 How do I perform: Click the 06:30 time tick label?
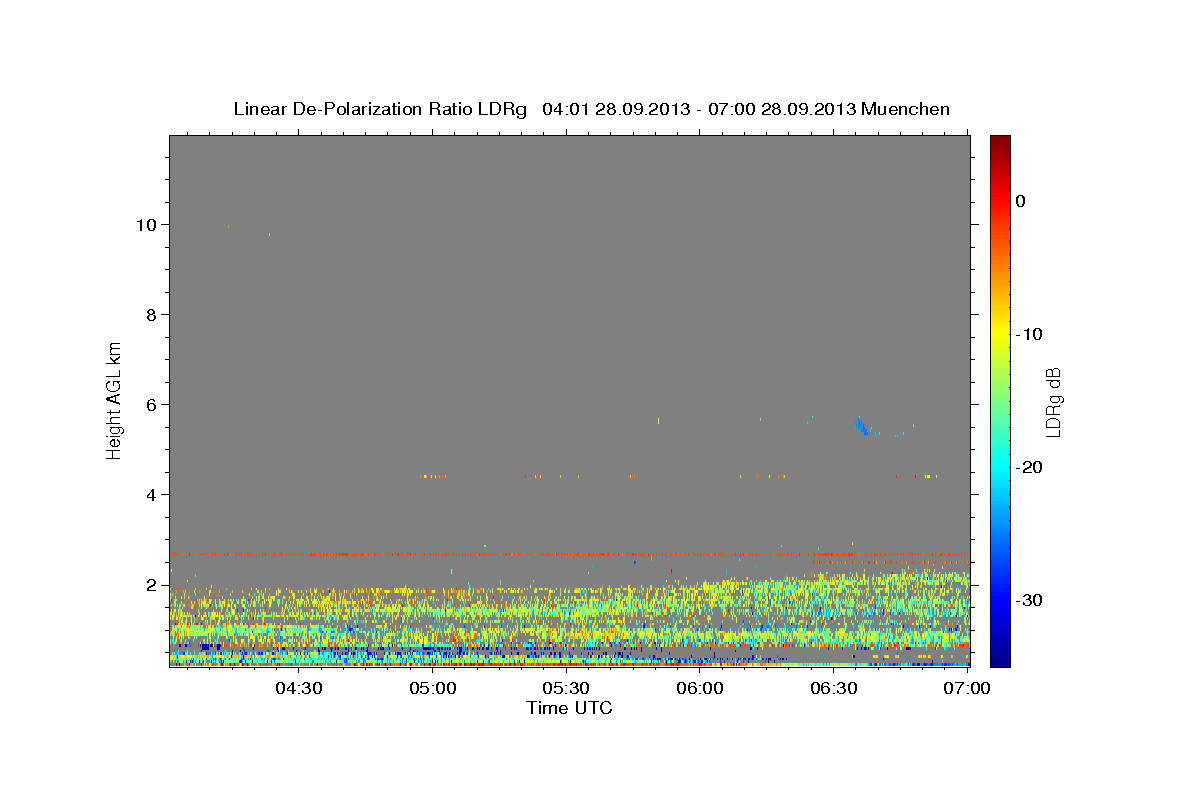[x=834, y=689]
